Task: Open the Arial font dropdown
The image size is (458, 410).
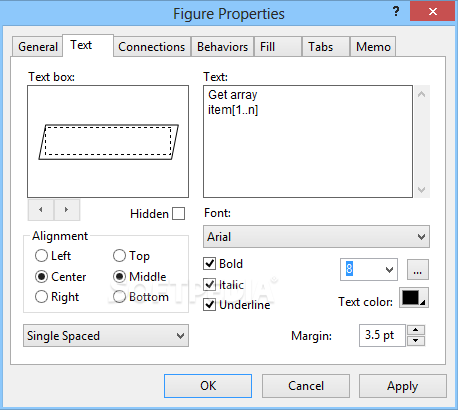Action: [x=316, y=237]
